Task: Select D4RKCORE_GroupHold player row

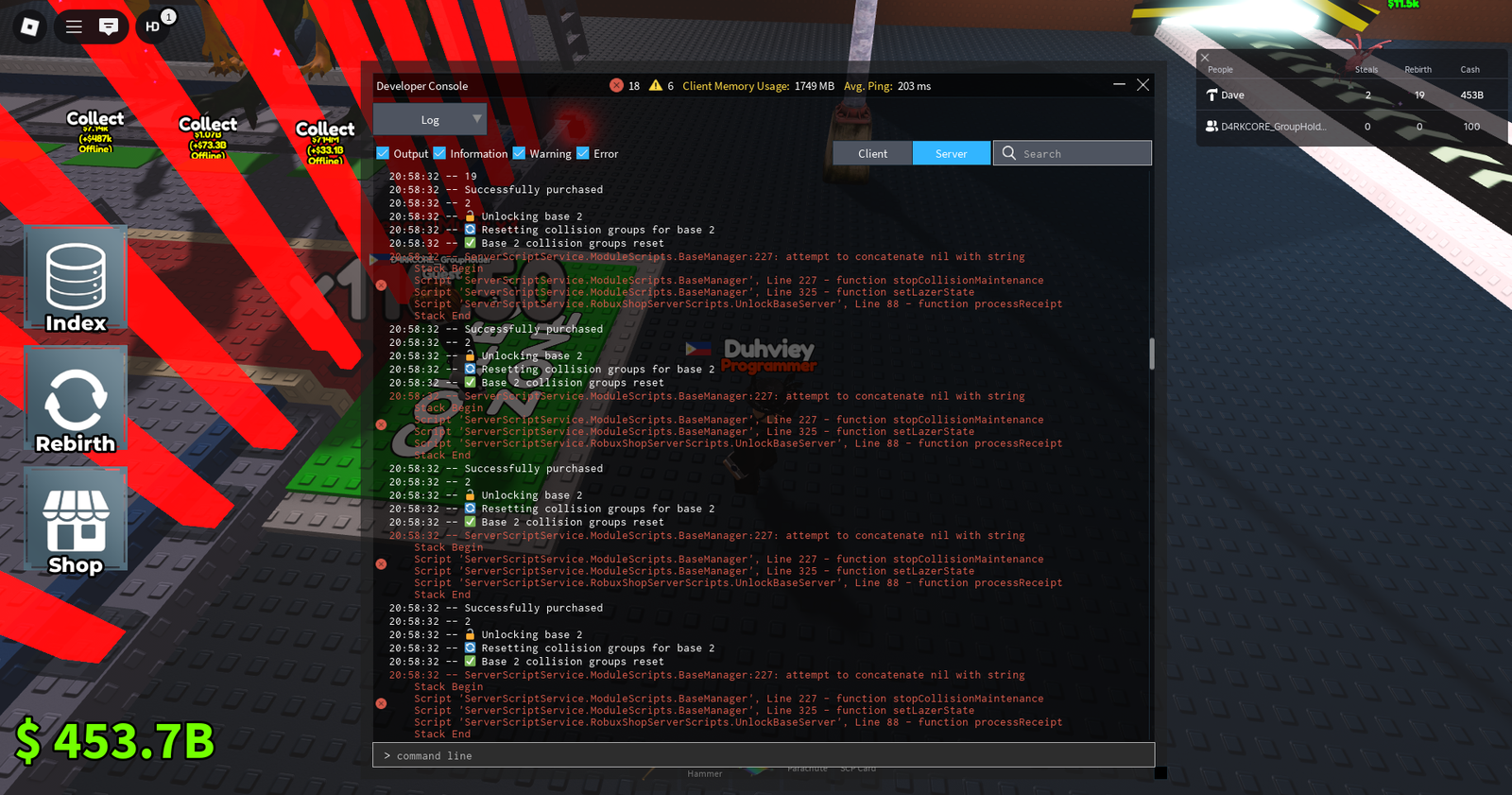Action: click(x=1352, y=126)
